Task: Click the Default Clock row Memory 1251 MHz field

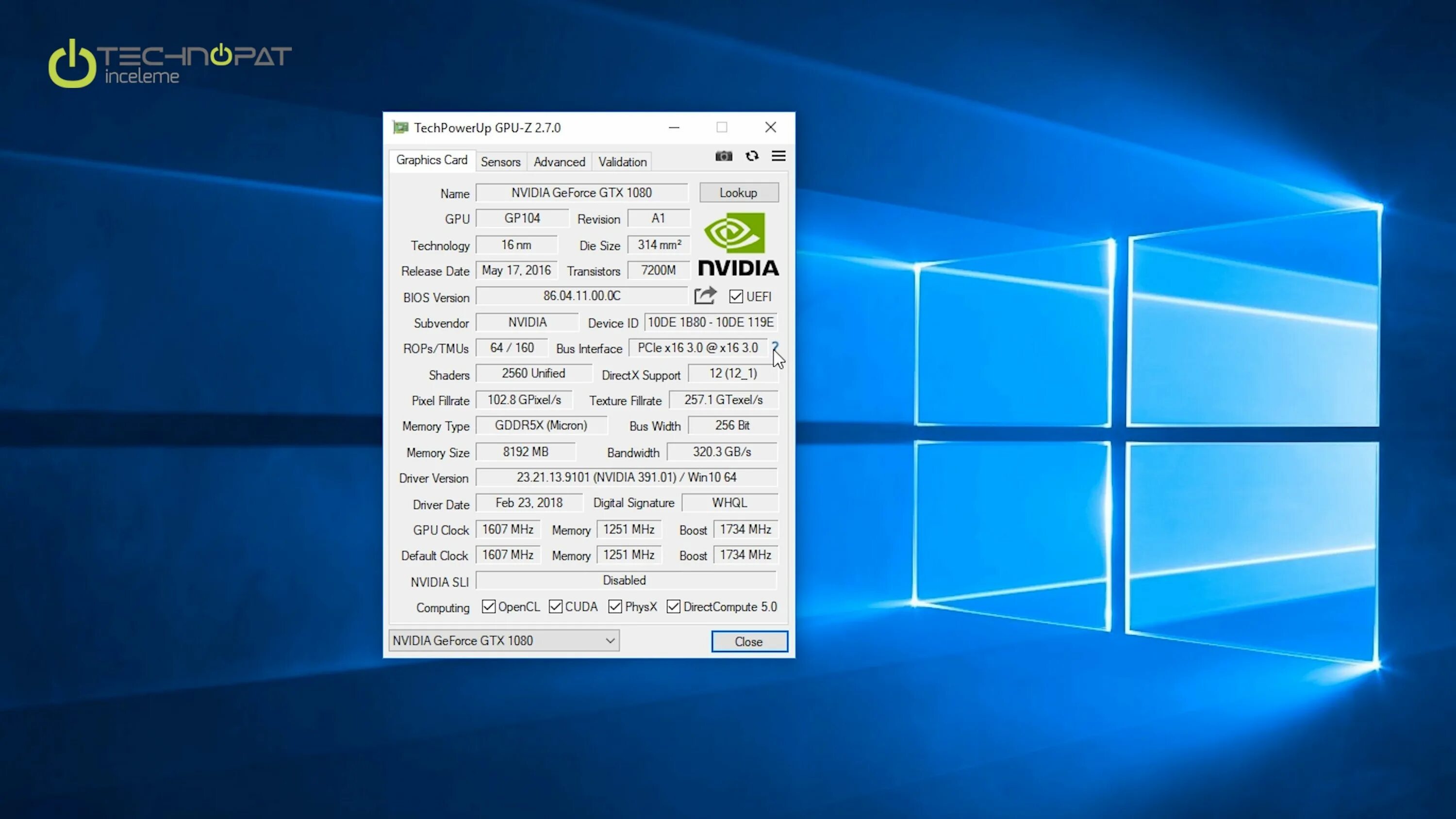Action: tap(629, 555)
